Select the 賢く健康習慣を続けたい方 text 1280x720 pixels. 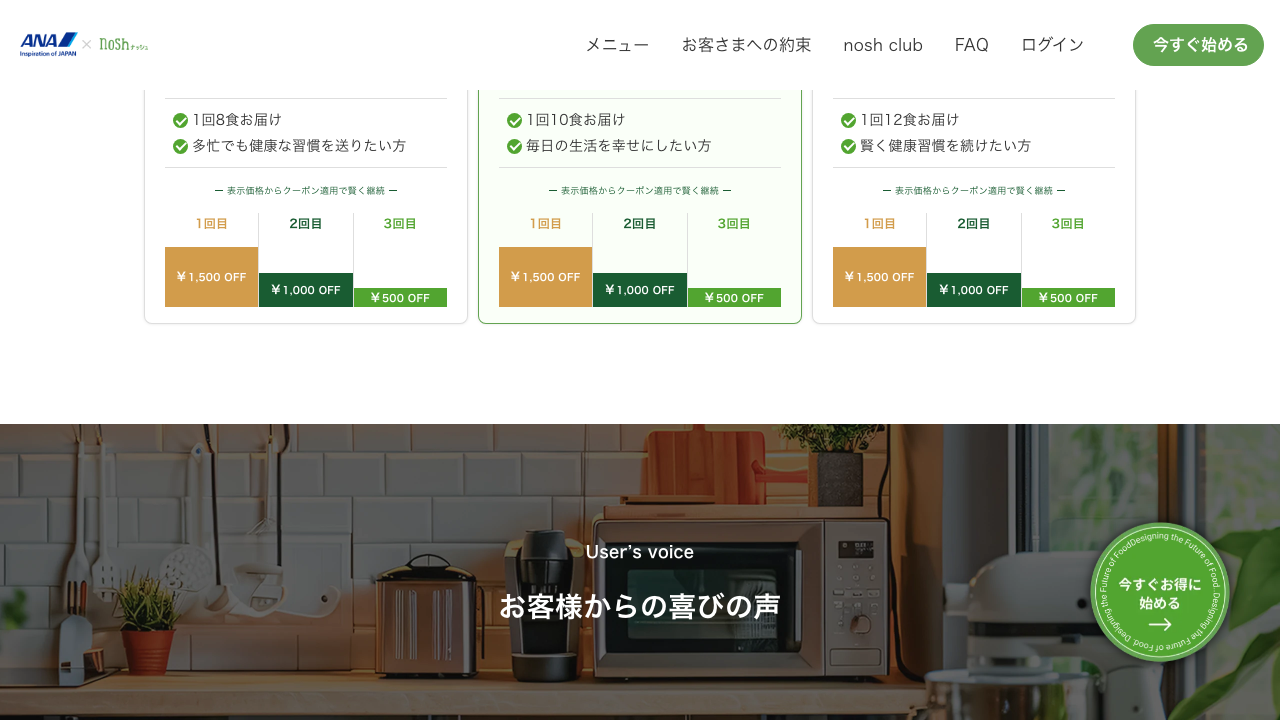[946, 146]
